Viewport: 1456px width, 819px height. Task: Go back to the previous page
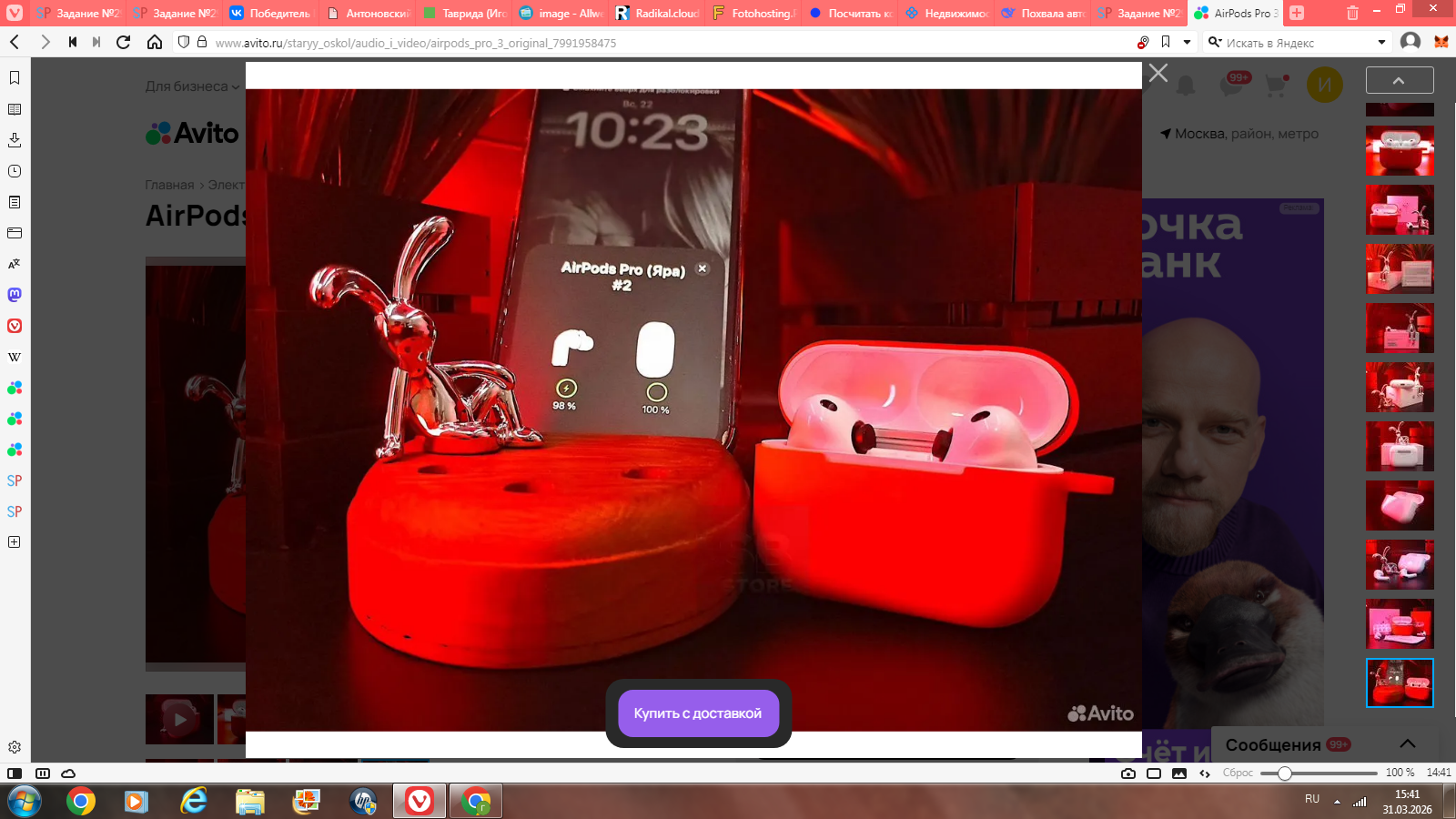(x=15, y=42)
